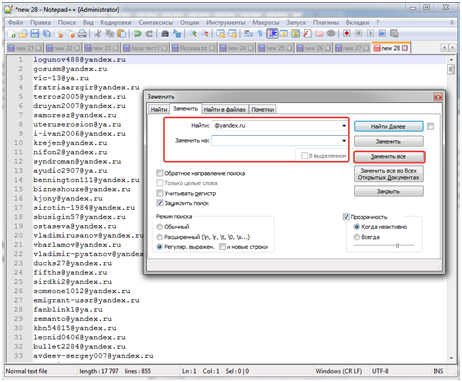Click the Найти Далее button
This screenshot has height=382, width=462.
(389, 126)
